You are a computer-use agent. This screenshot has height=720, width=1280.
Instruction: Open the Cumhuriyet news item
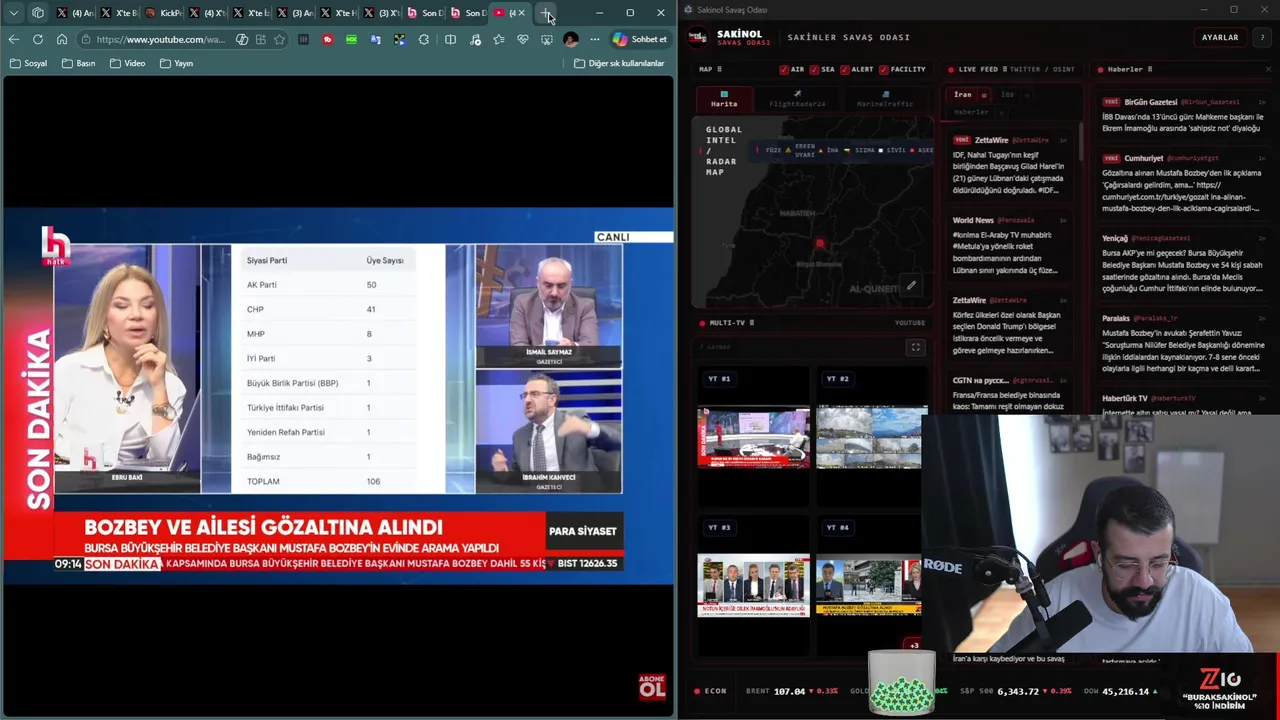point(1183,185)
